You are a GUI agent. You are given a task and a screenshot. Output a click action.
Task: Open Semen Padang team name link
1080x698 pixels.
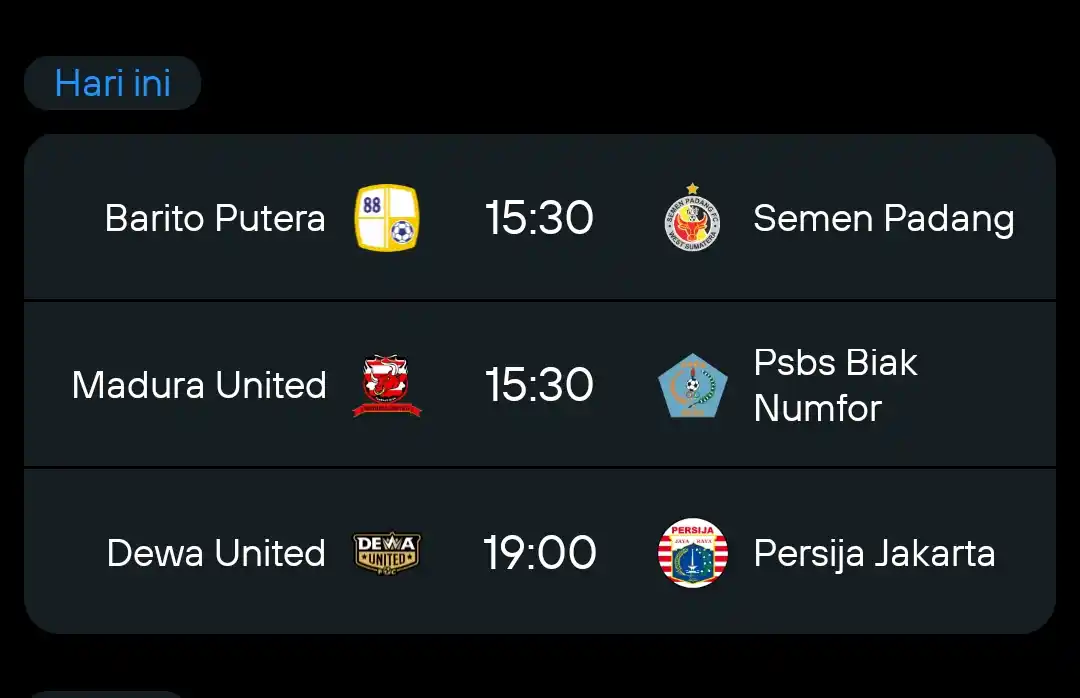pyautogui.click(x=884, y=219)
